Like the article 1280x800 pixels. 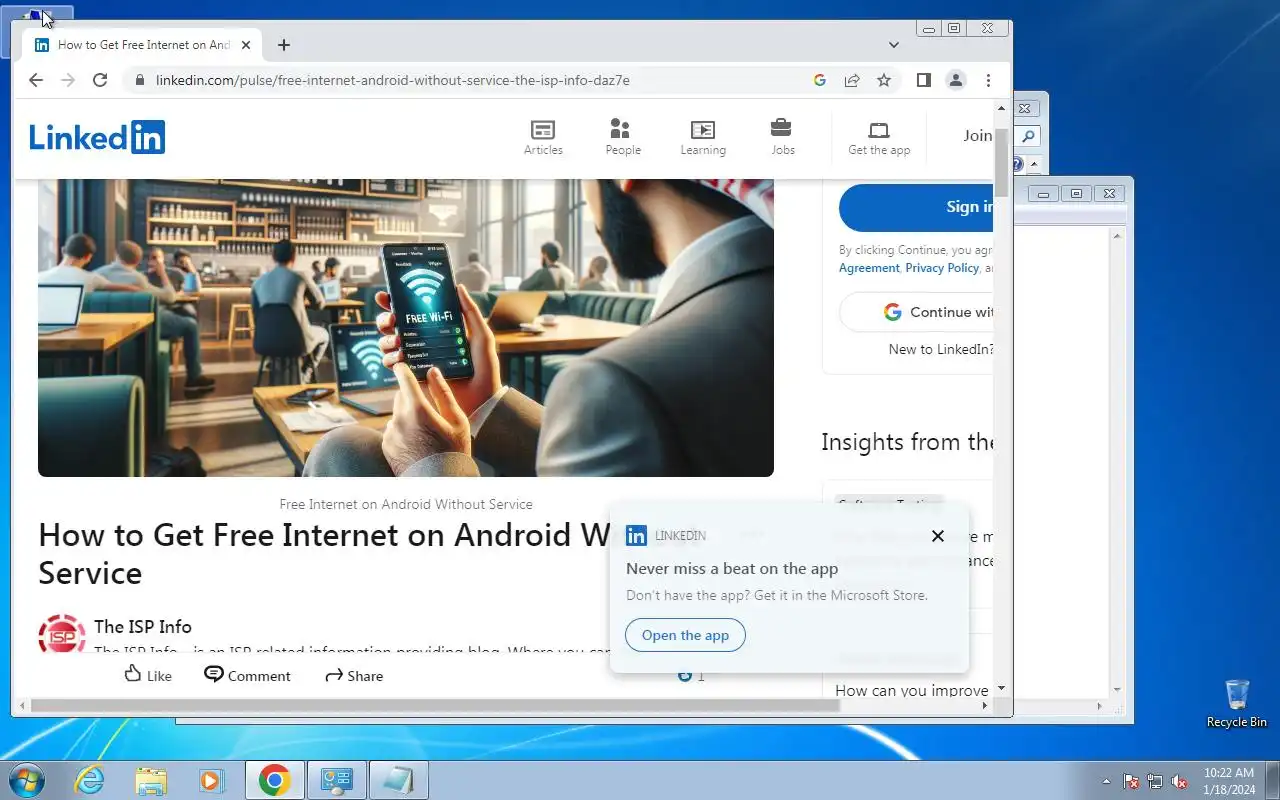coord(147,675)
